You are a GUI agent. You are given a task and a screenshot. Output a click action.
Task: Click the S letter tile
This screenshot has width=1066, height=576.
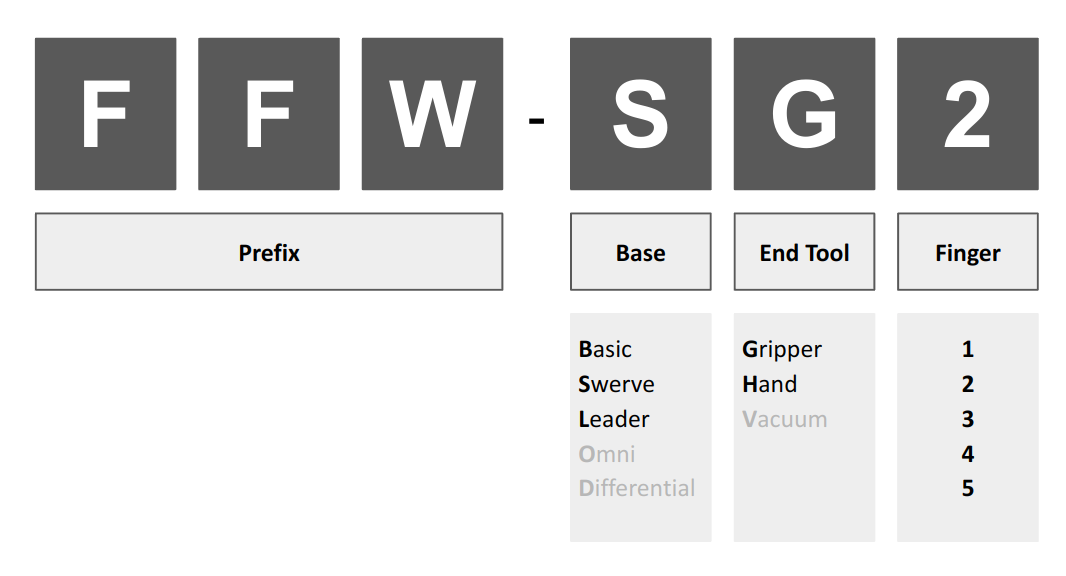[x=640, y=114]
